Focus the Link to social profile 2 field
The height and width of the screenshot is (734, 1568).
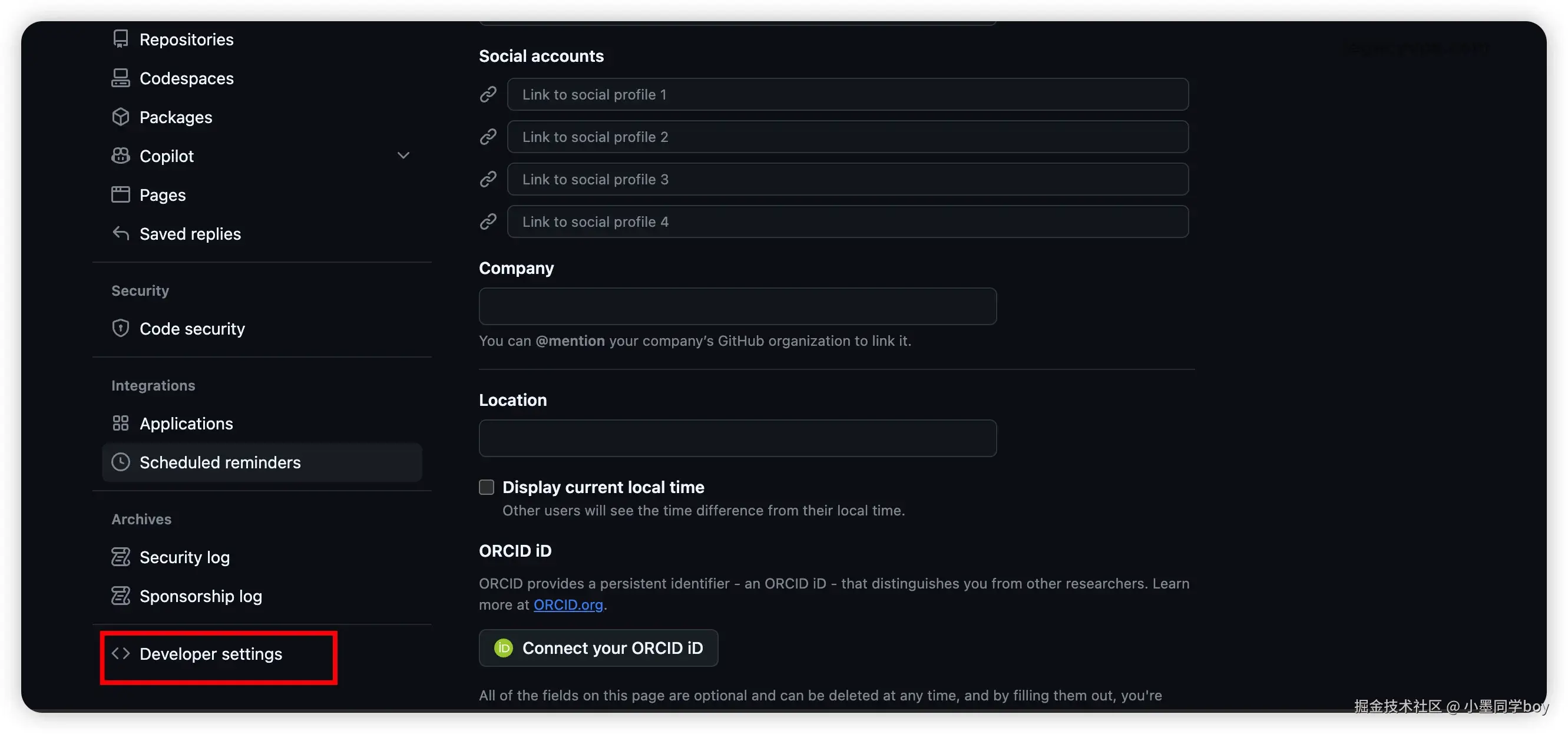(x=848, y=137)
